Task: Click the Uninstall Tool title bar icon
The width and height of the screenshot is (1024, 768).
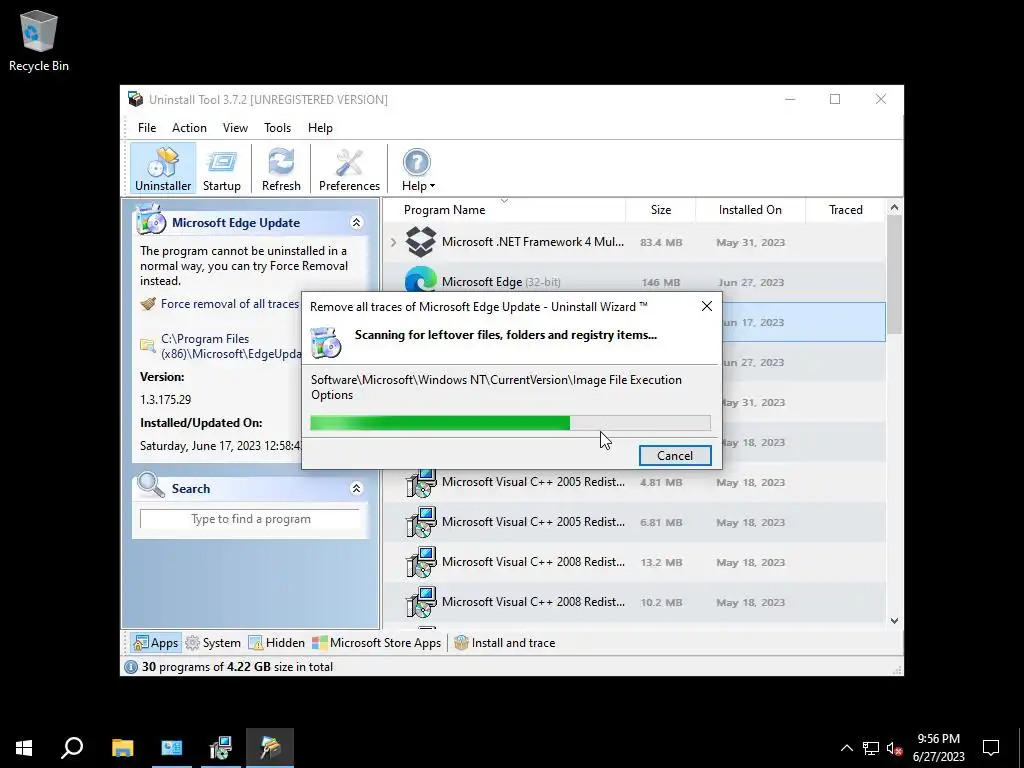Action: [136, 99]
